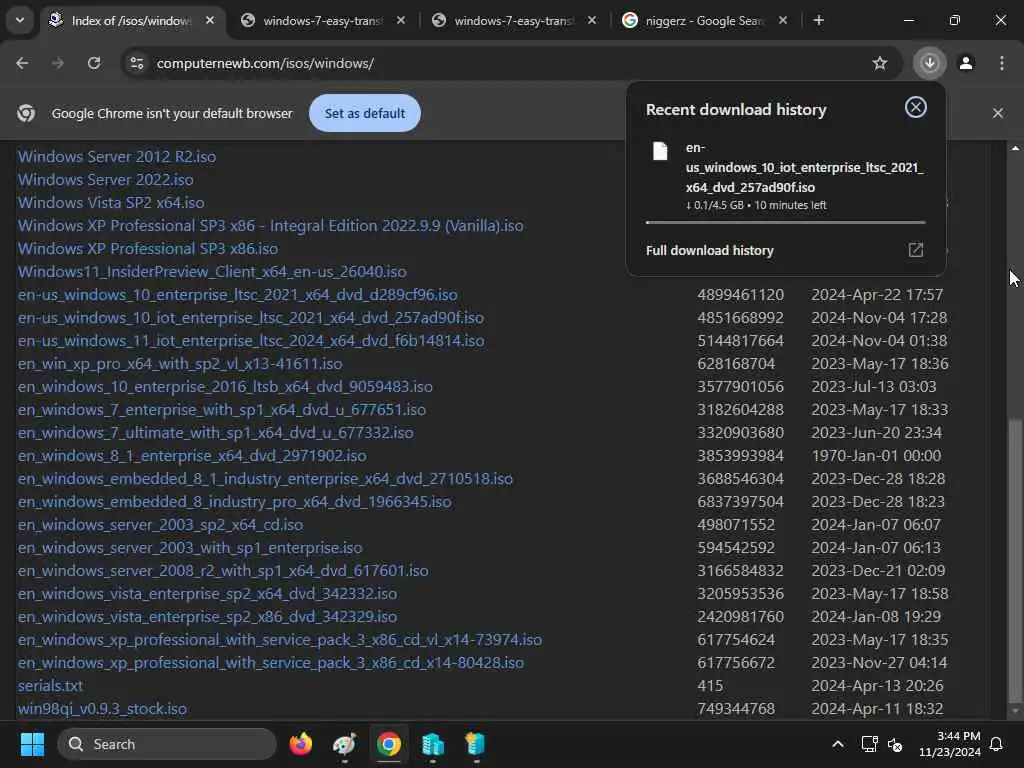
Task: Open vista_enterprise_sp2_x86_dvd_342329 iso
Action: 207,616
